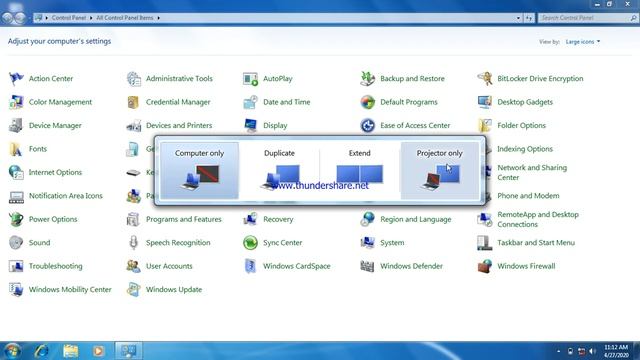Open Folder Options link

click(521, 125)
